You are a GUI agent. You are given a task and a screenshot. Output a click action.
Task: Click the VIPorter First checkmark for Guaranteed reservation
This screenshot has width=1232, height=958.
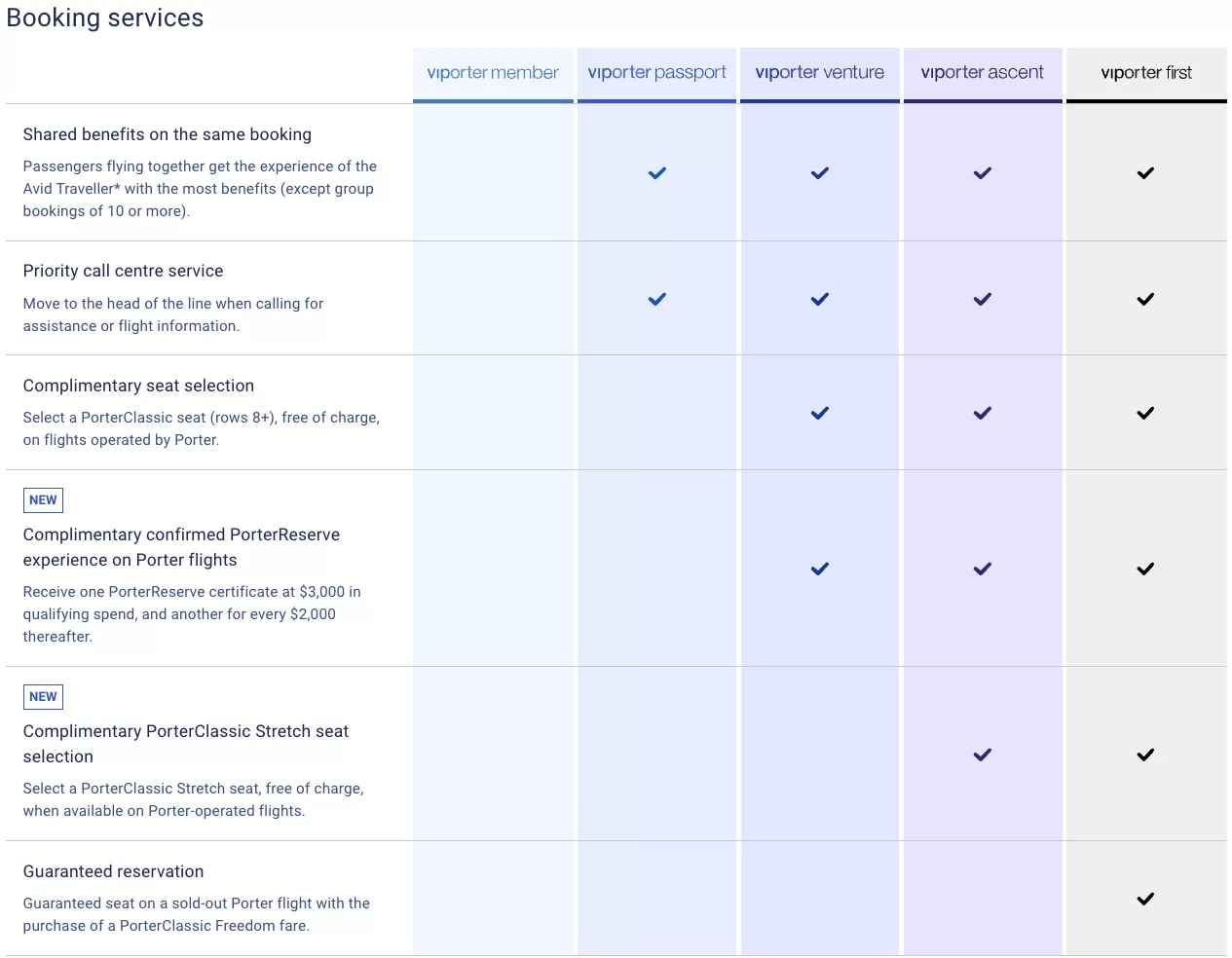point(1145,899)
